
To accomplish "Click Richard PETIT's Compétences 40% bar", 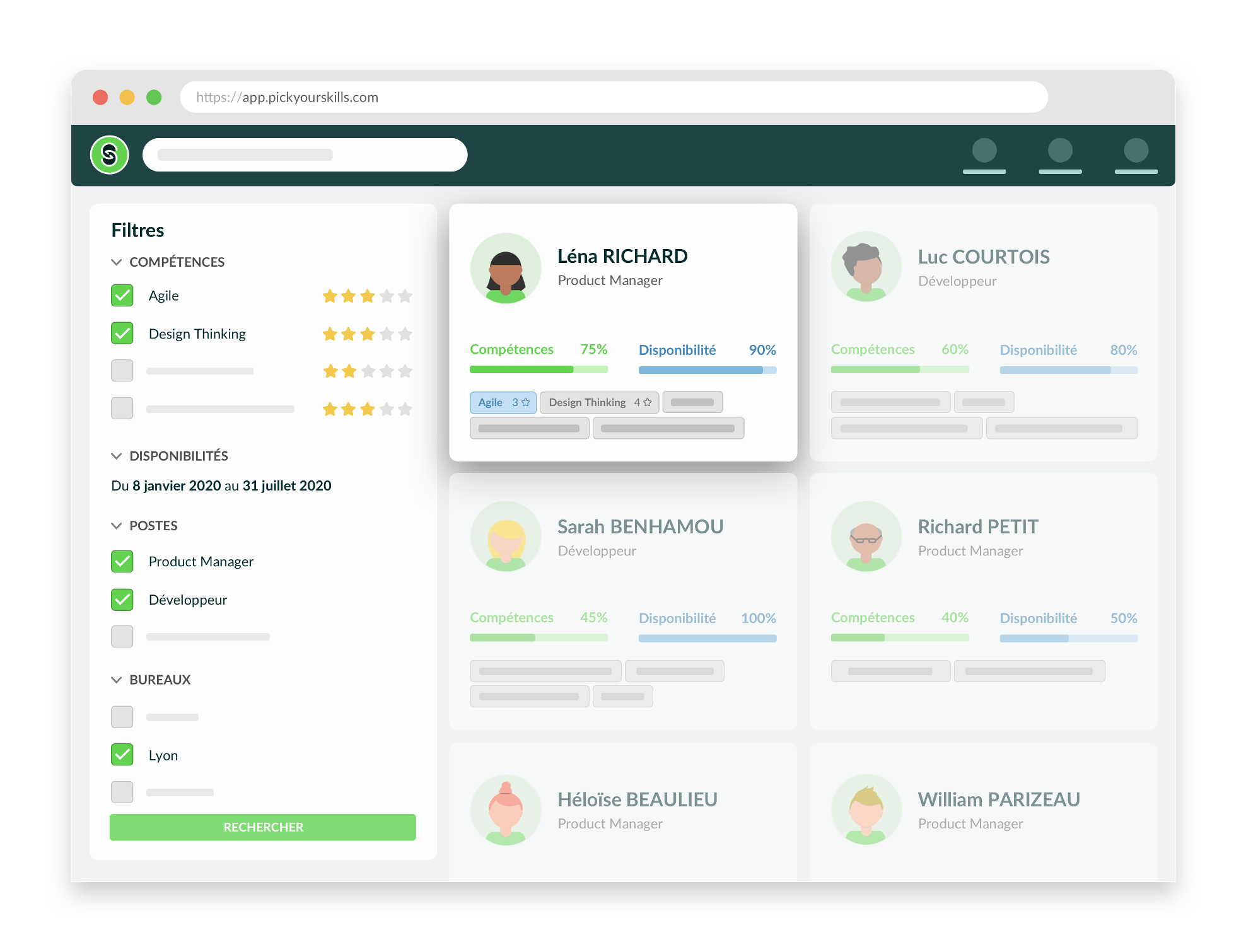I will (900, 638).
